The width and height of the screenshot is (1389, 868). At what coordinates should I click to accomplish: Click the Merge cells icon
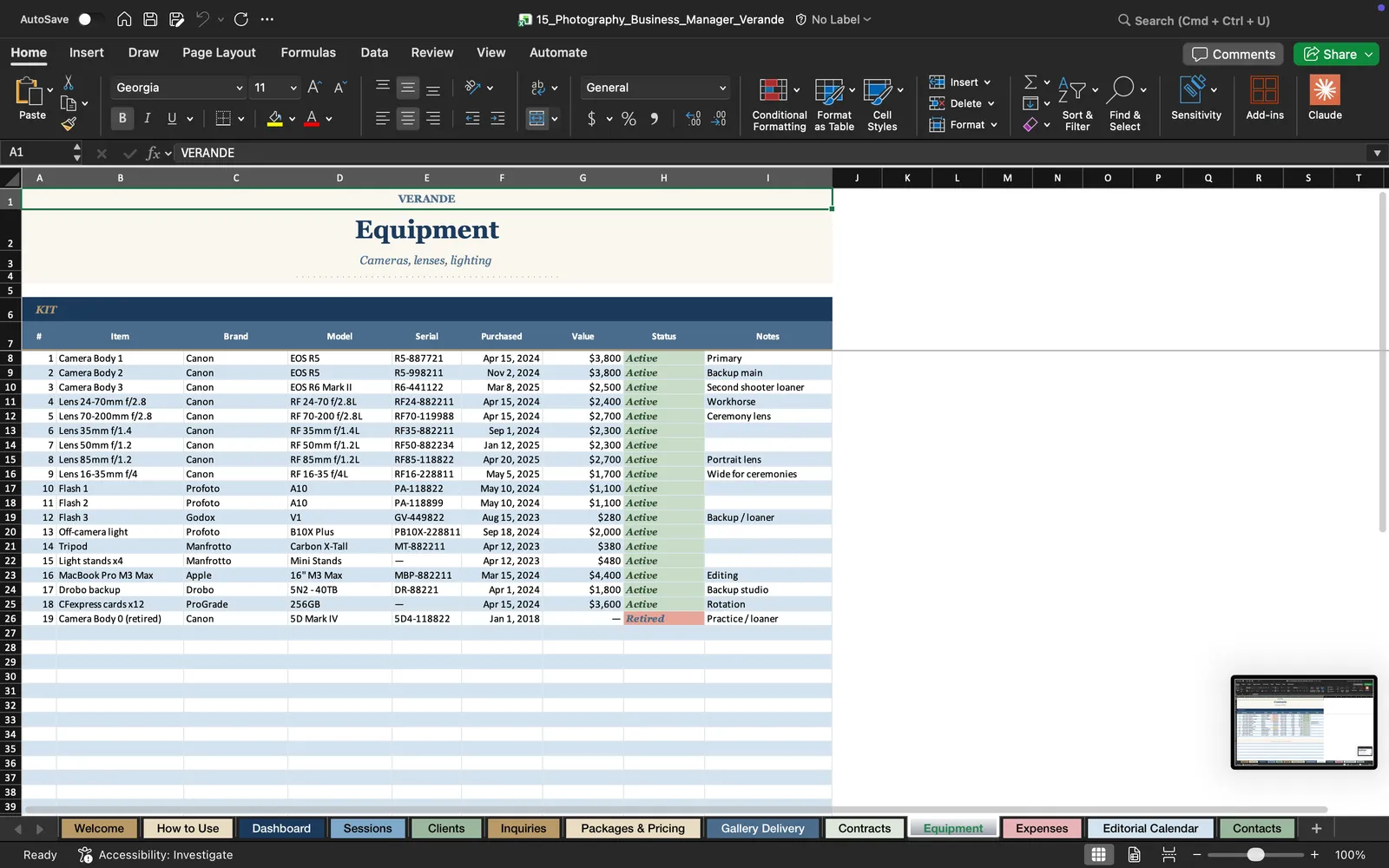coord(537,119)
